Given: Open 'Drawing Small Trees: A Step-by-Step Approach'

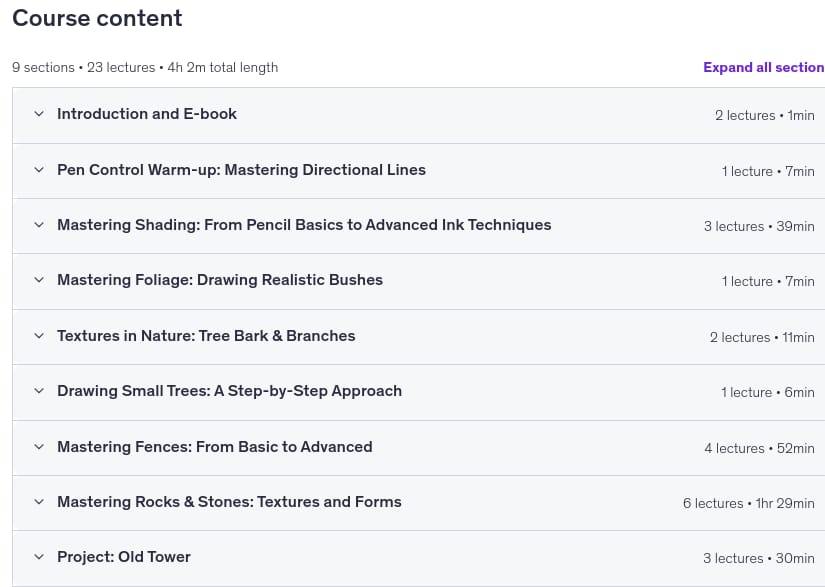Looking at the screenshot, I should pyautogui.click(x=229, y=391).
